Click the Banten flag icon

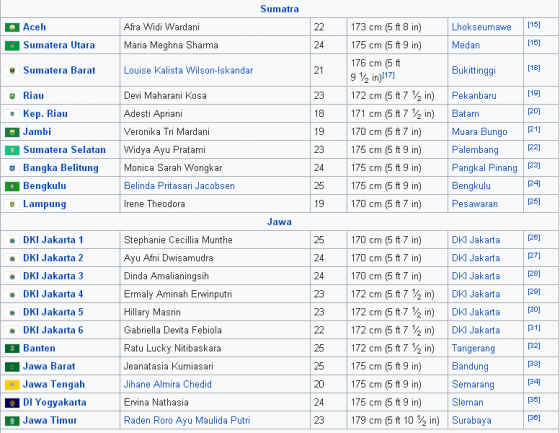click(x=12, y=349)
